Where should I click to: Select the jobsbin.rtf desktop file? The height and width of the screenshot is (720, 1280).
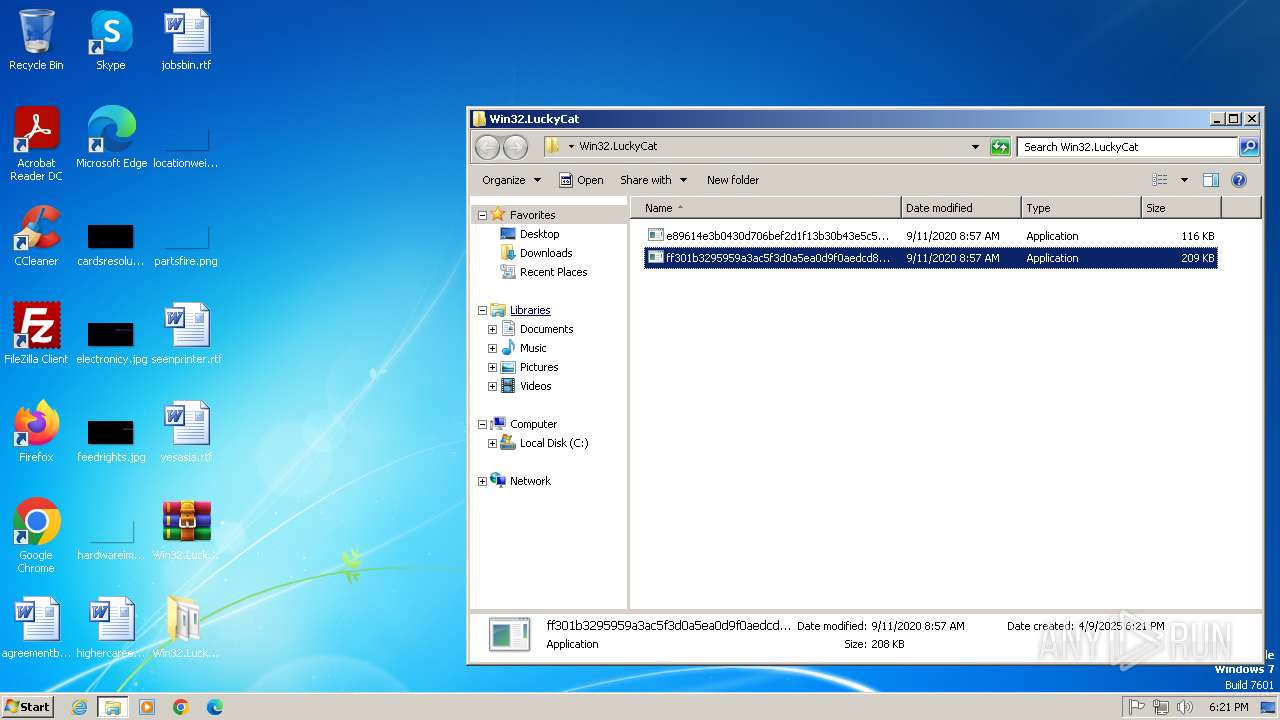(x=186, y=40)
